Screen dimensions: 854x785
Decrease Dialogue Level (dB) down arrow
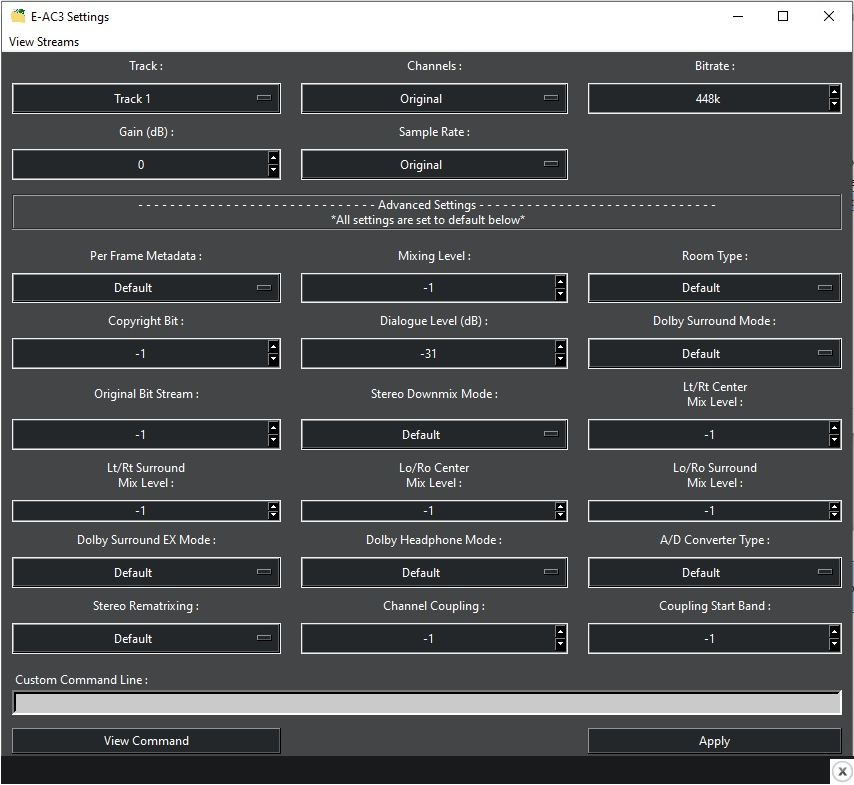click(x=560, y=360)
